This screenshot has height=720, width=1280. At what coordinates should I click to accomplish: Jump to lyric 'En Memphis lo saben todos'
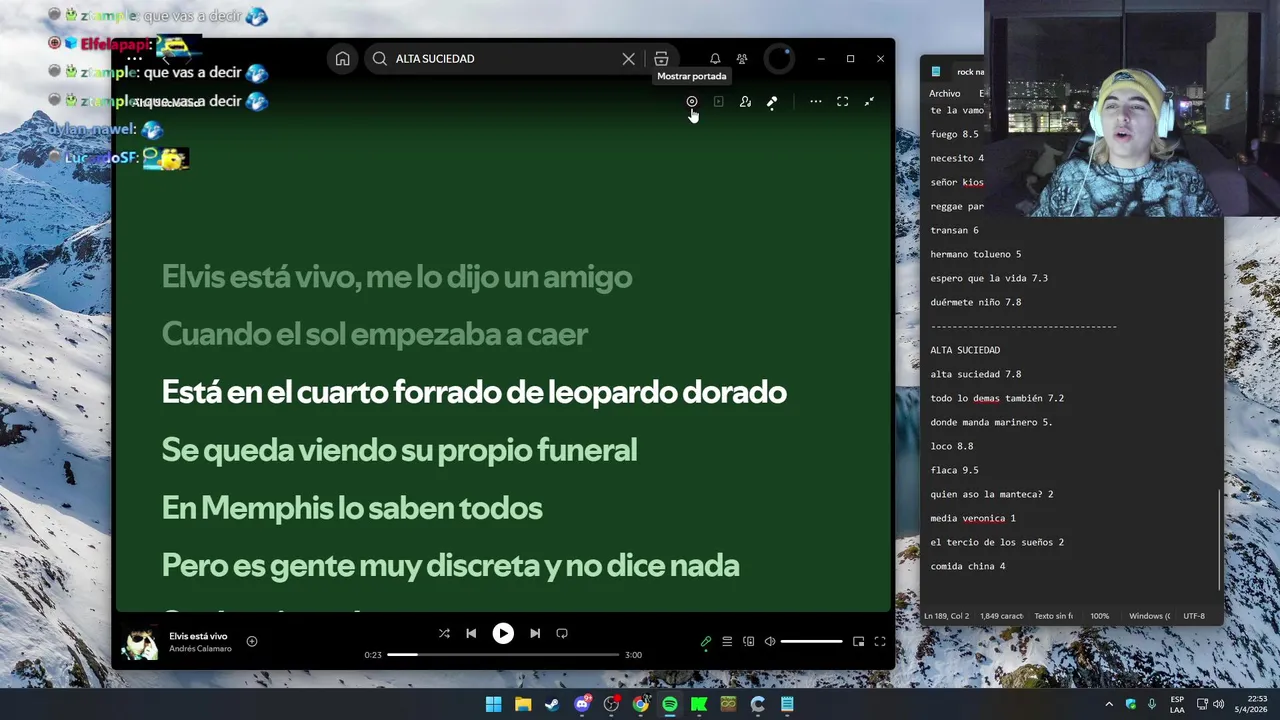coord(352,508)
